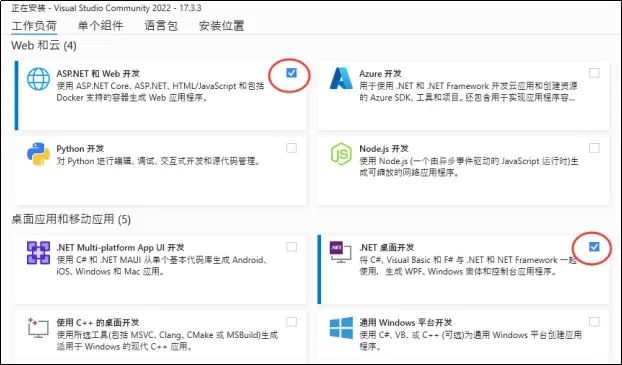Enable the C++ desktop development checkbox

291,322
